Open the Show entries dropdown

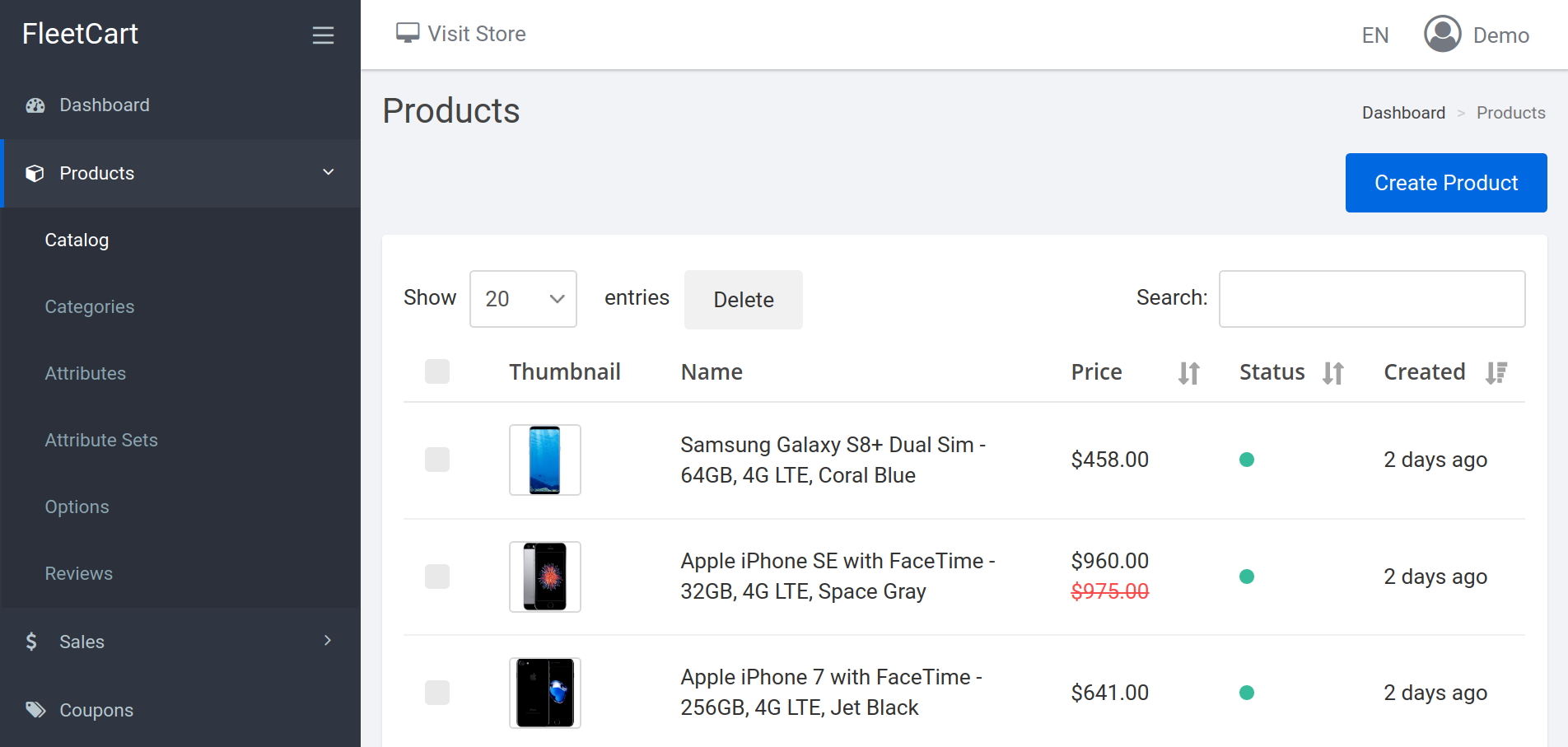(x=523, y=299)
